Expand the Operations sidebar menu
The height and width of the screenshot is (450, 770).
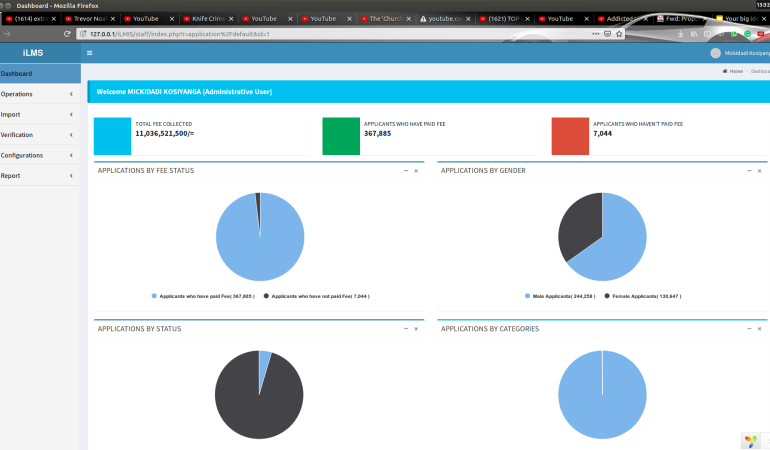click(40, 94)
